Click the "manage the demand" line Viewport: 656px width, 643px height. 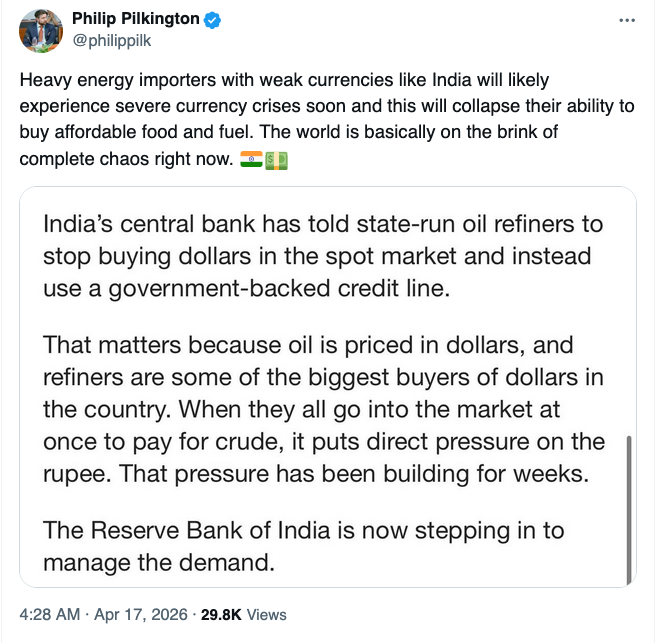(x=158, y=562)
